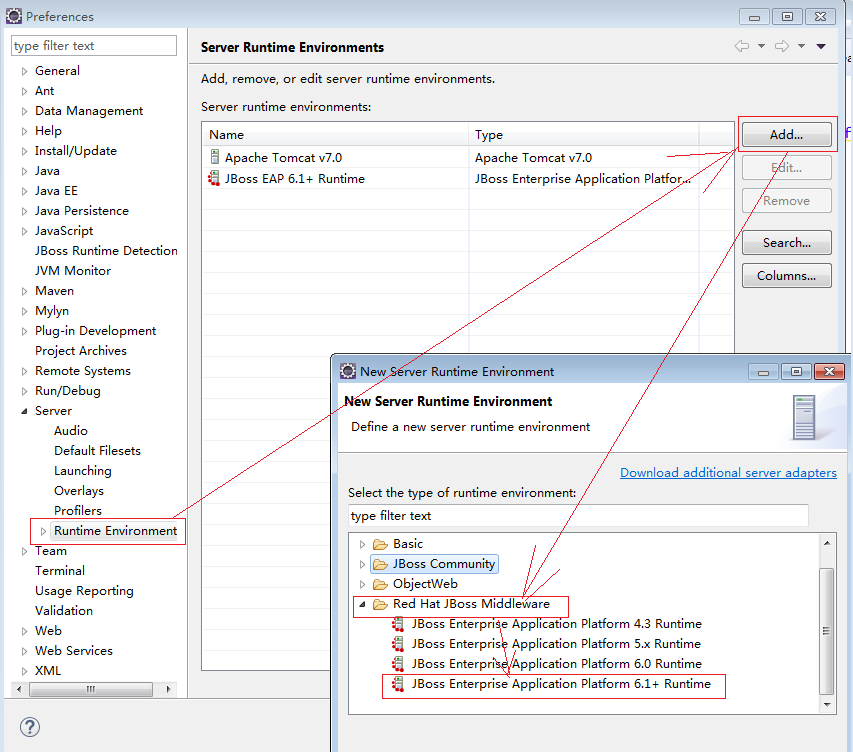Click the tree scroll left arrow
The height and width of the screenshot is (752, 853).
19,689
